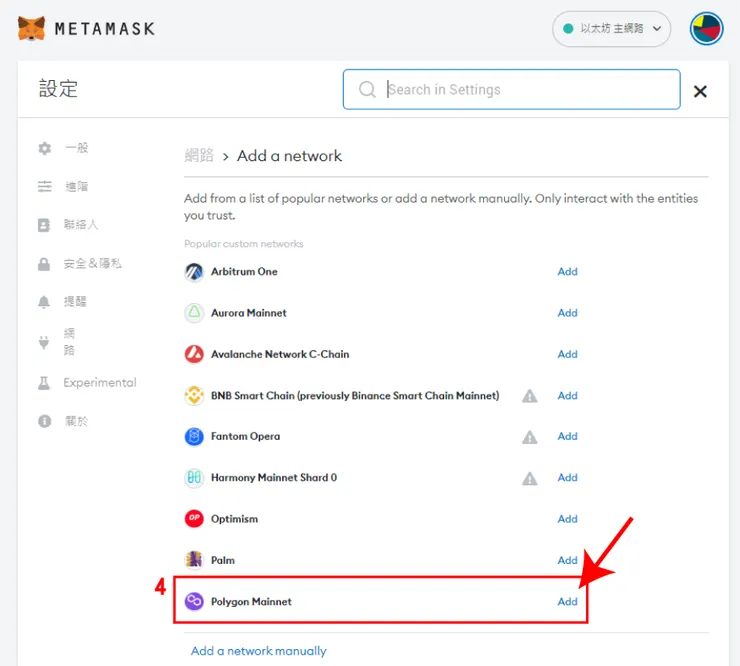Screen dimensions: 740x666
Task: Add the Polygon Mainnet network
Action: tap(567, 602)
